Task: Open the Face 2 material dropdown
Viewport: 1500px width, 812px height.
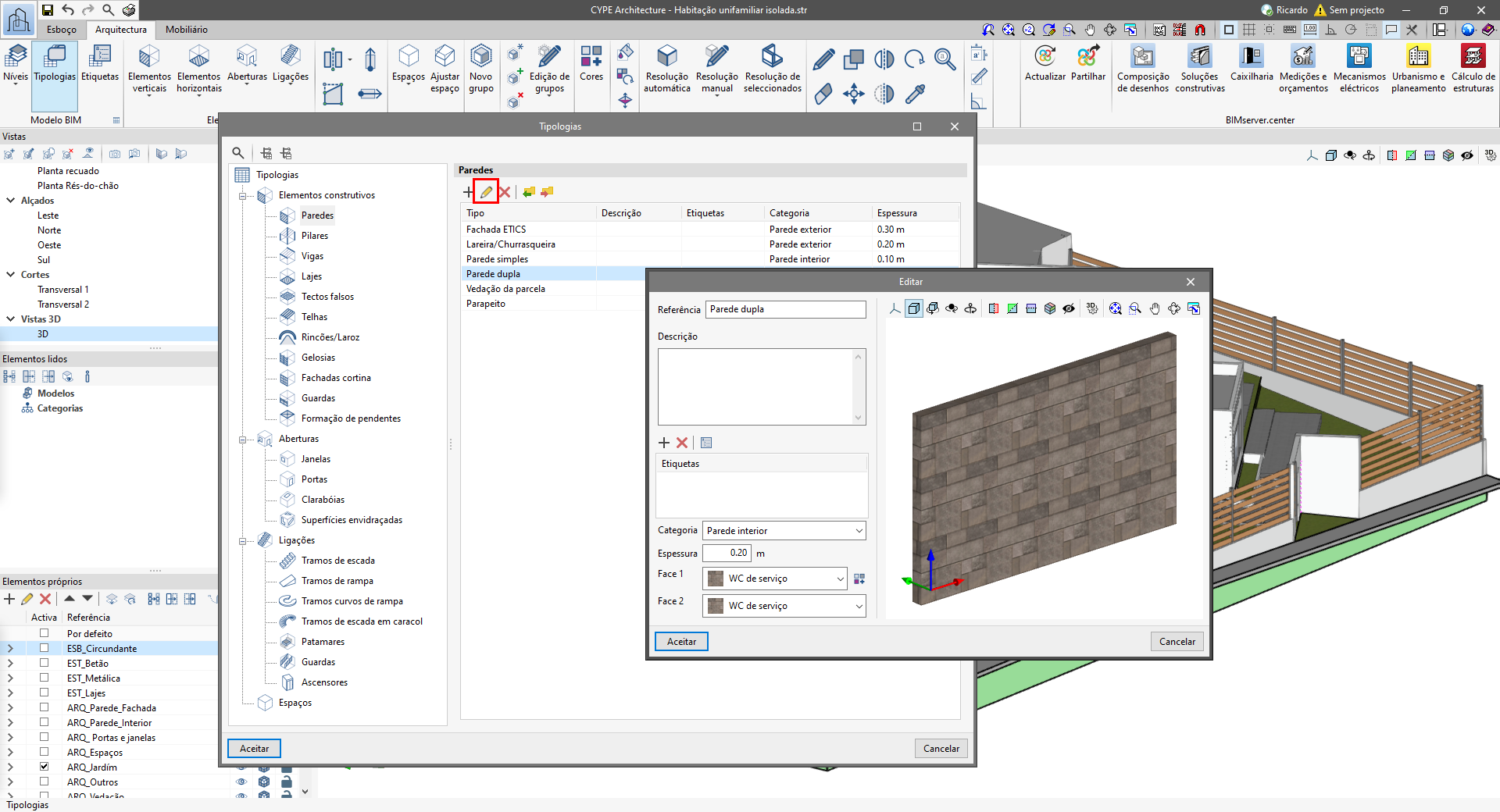Action: pos(784,606)
